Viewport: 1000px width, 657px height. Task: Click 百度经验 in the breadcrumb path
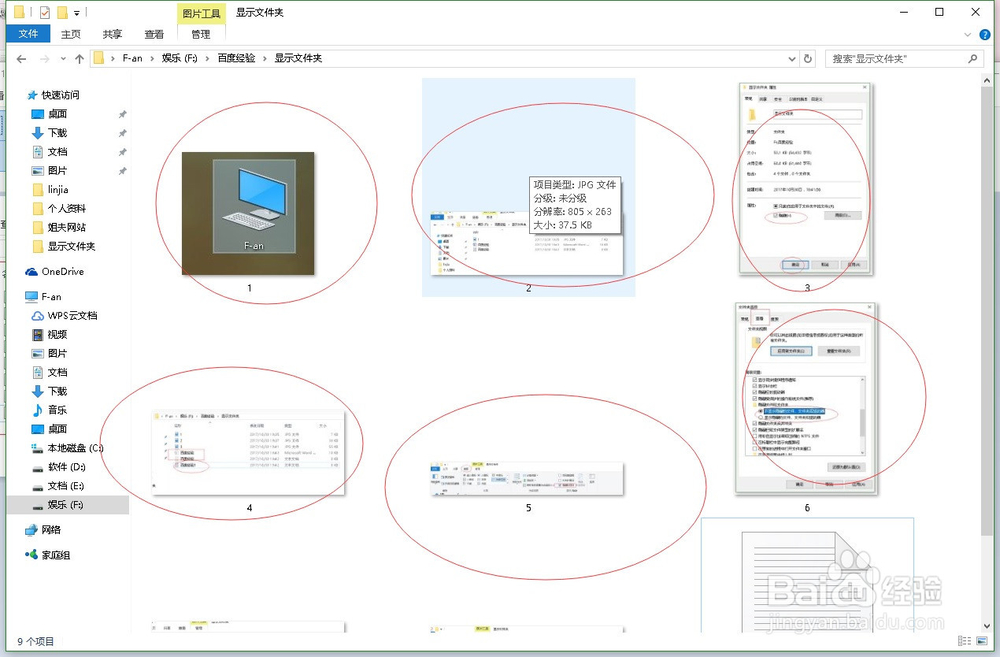(236, 58)
